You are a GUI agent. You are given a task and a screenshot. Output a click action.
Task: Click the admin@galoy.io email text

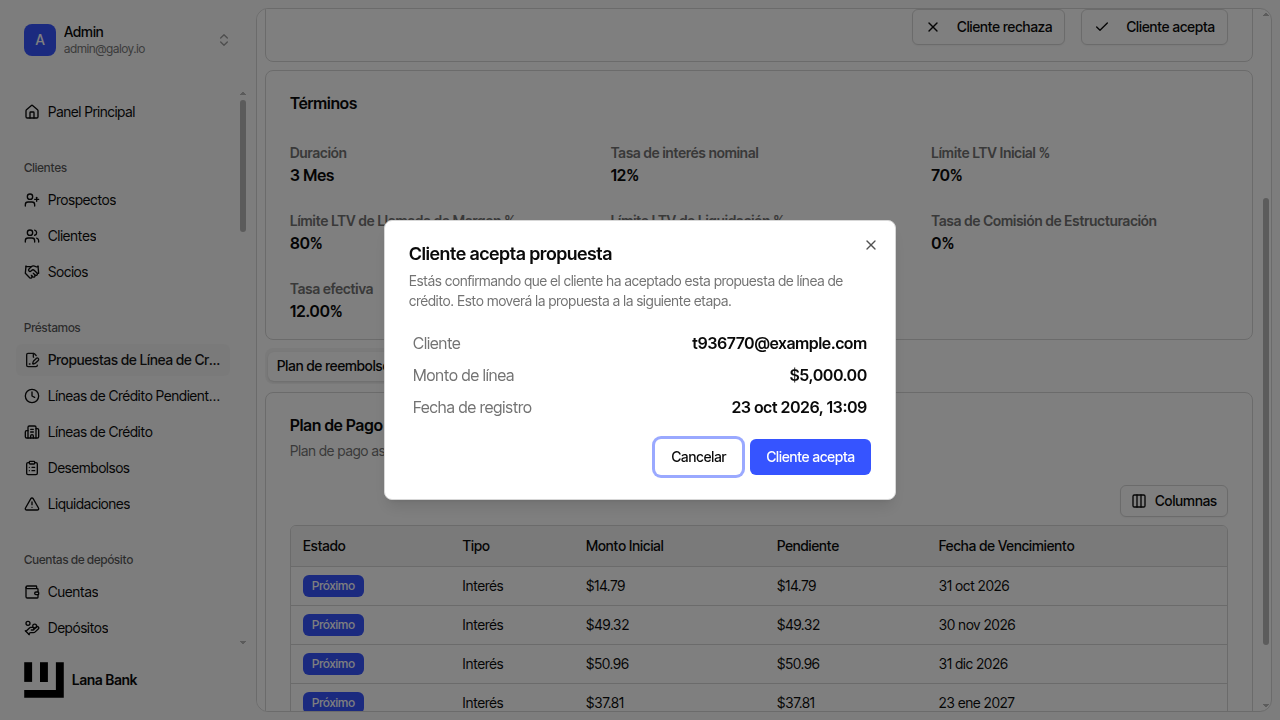(x=105, y=49)
